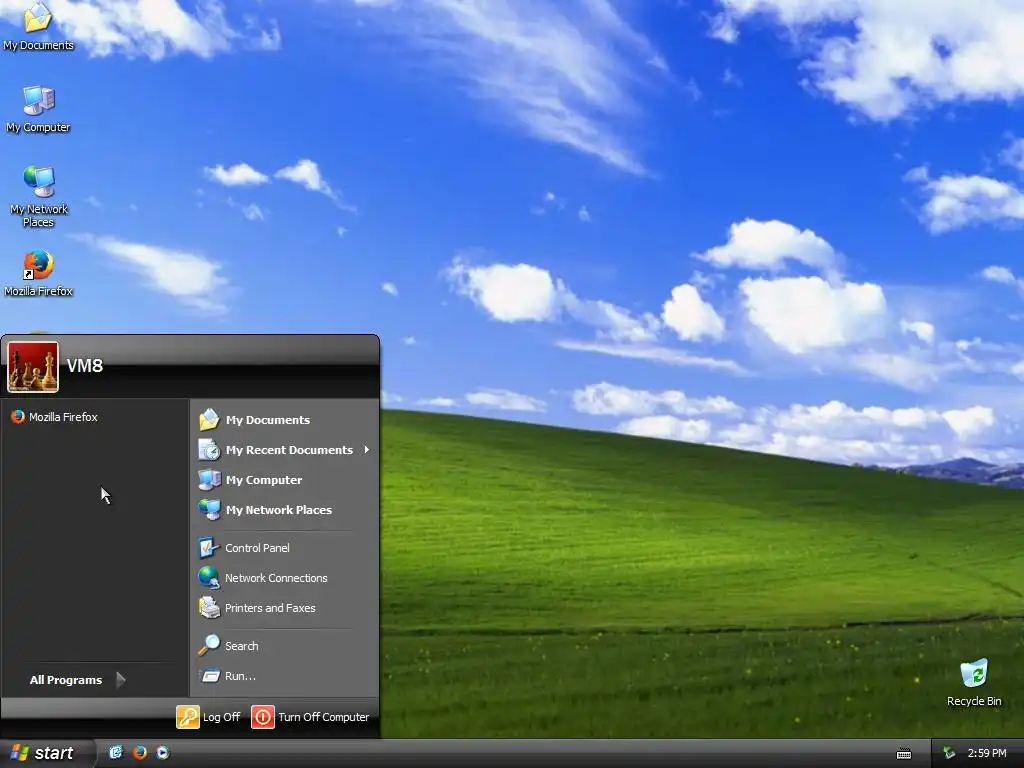Launch Mozilla Firefox from pinned start menu
This screenshot has height=768, width=1024.
(55, 417)
